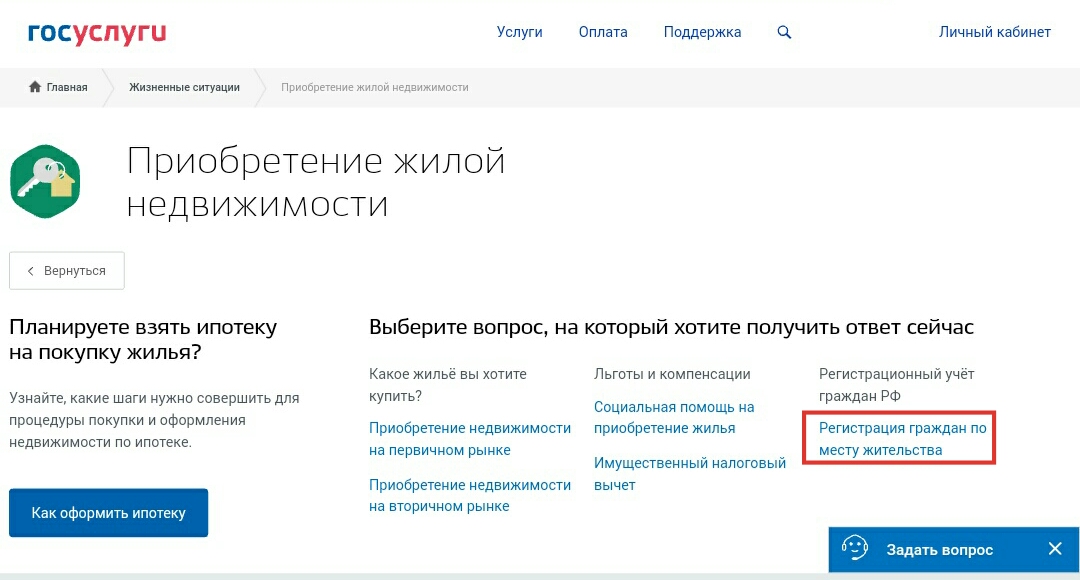Click the search magnifier icon
This screenshot has width=1080, height=580.
pos(784,32)
